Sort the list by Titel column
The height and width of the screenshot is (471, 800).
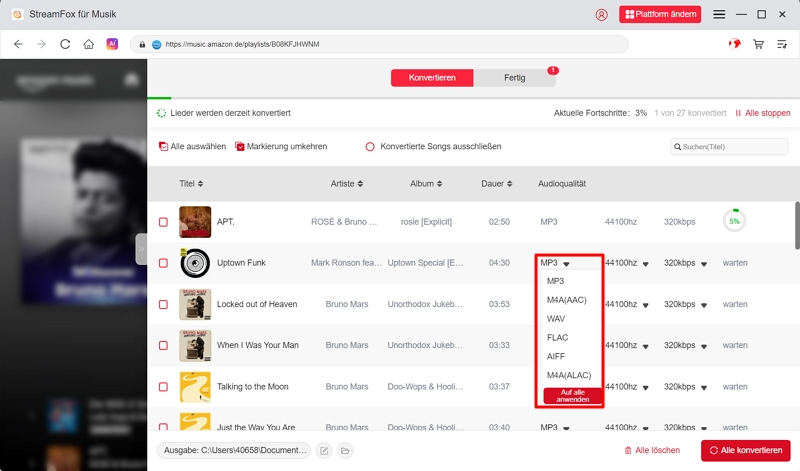tap(191, 184)
